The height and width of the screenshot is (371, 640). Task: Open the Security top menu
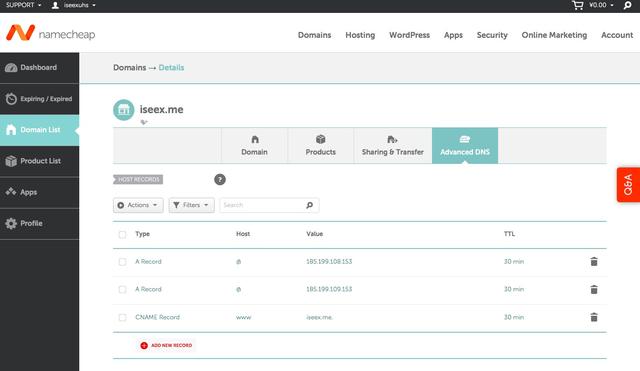492,35
